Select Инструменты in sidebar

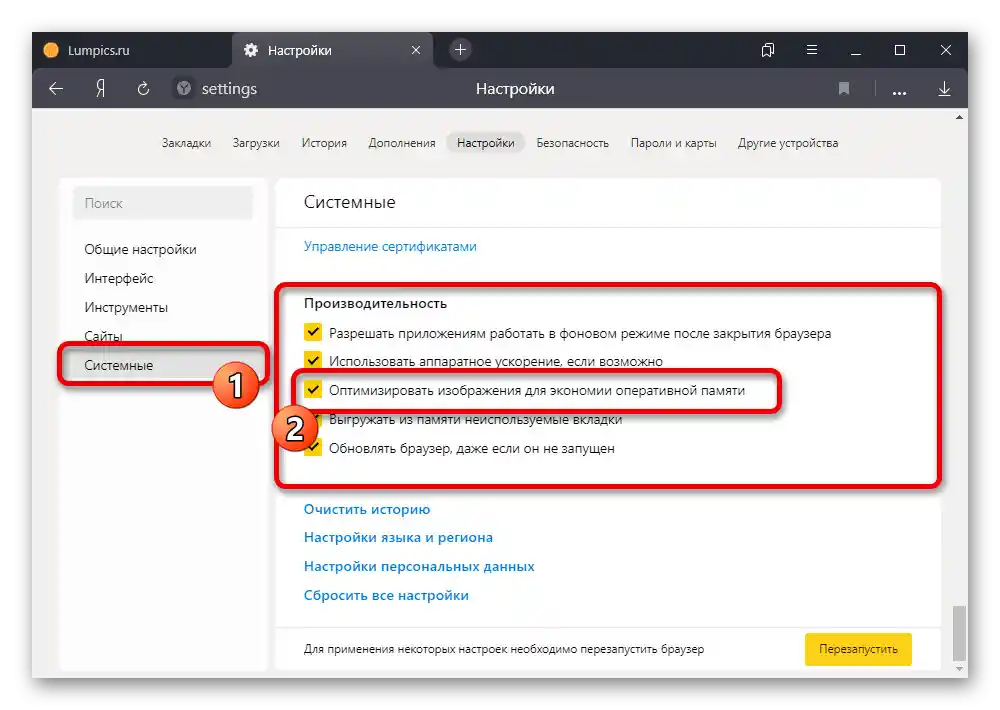click(126, 307)
